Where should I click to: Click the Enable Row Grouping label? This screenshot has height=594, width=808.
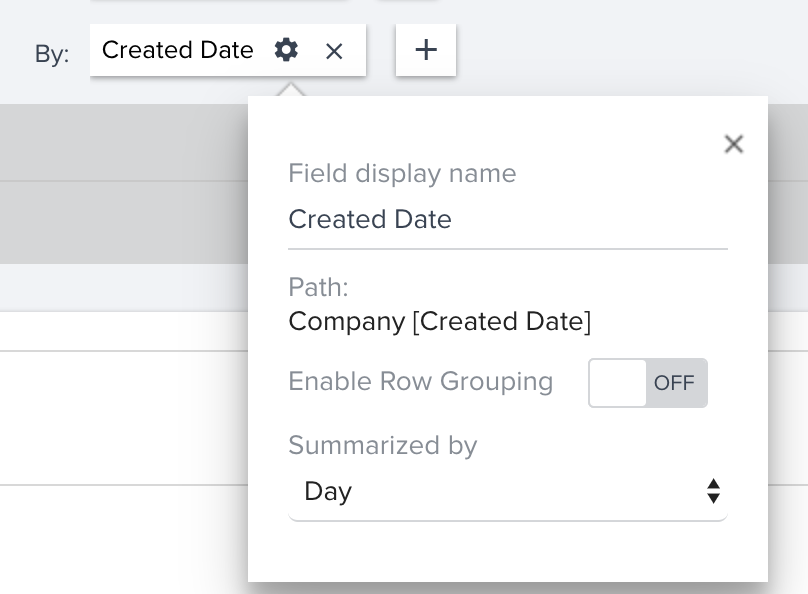point(420,382)
